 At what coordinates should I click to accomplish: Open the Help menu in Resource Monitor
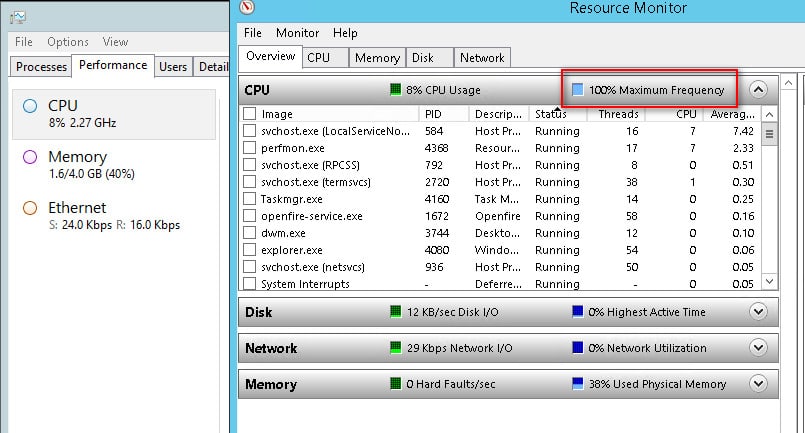tap(345, 33)
